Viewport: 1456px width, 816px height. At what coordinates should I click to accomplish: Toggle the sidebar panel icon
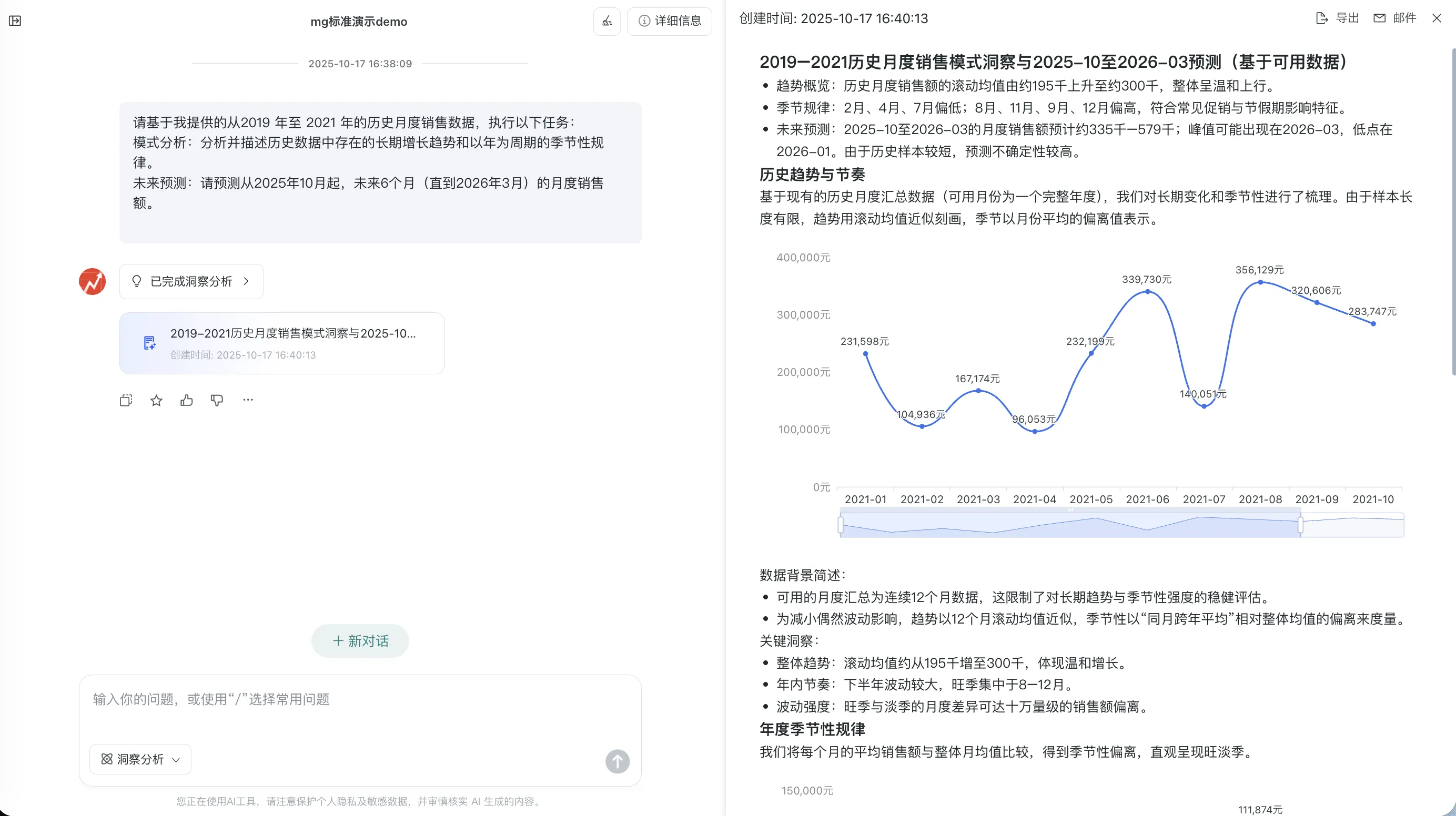coord(15,21)
